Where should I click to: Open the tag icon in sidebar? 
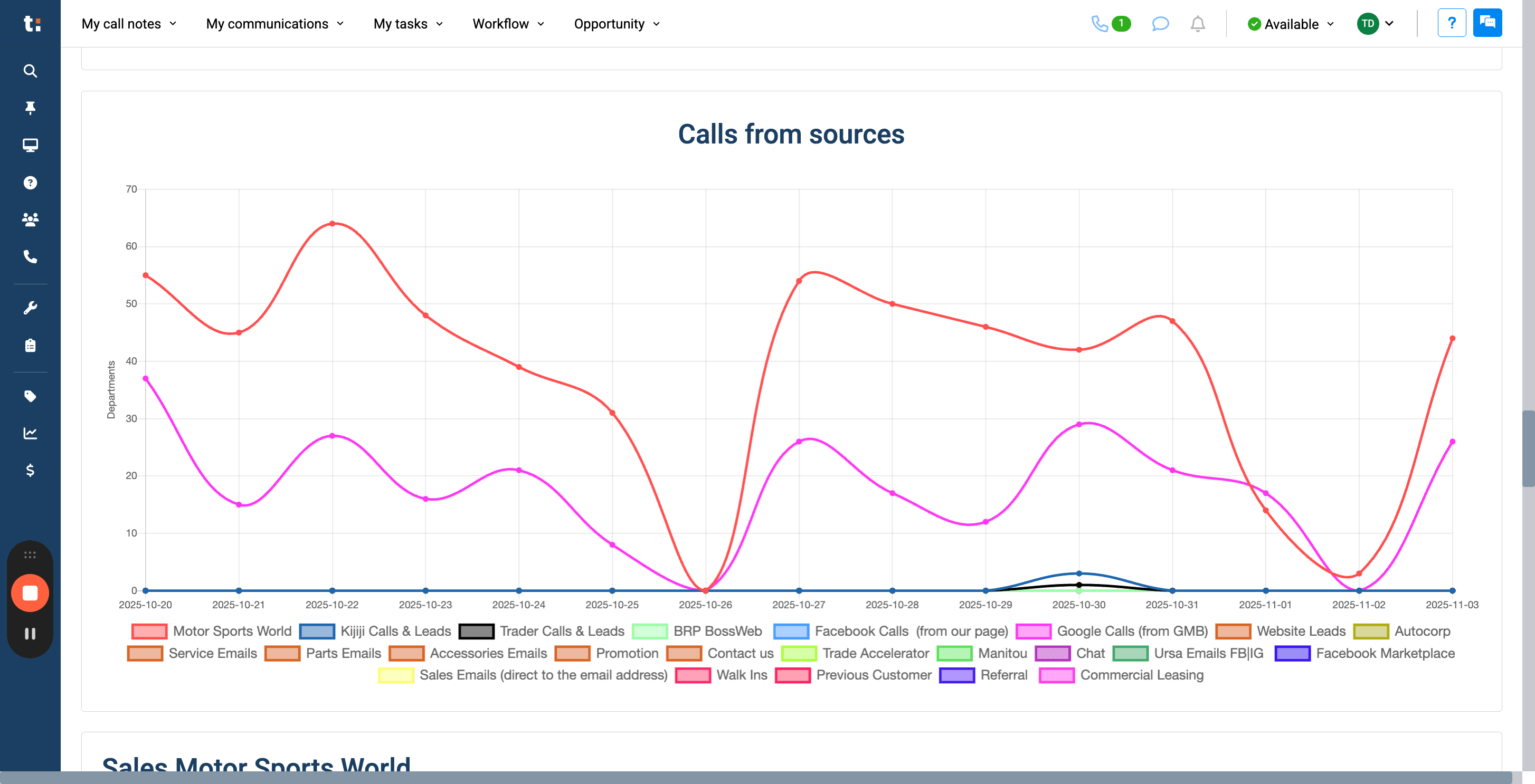31,396
